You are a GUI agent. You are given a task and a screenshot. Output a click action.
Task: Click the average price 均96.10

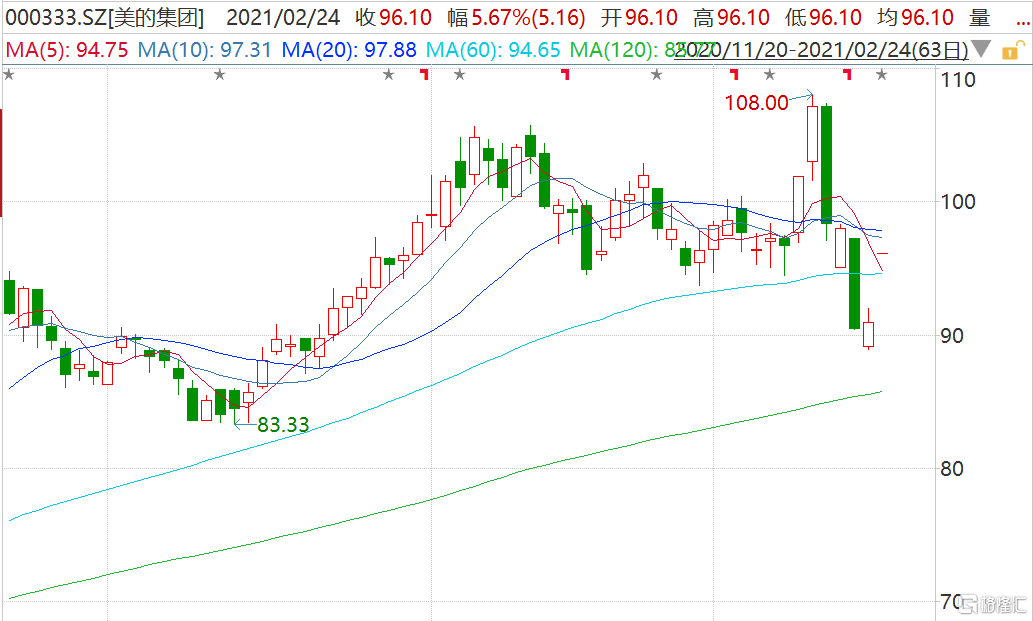click(x=915, y=18)
